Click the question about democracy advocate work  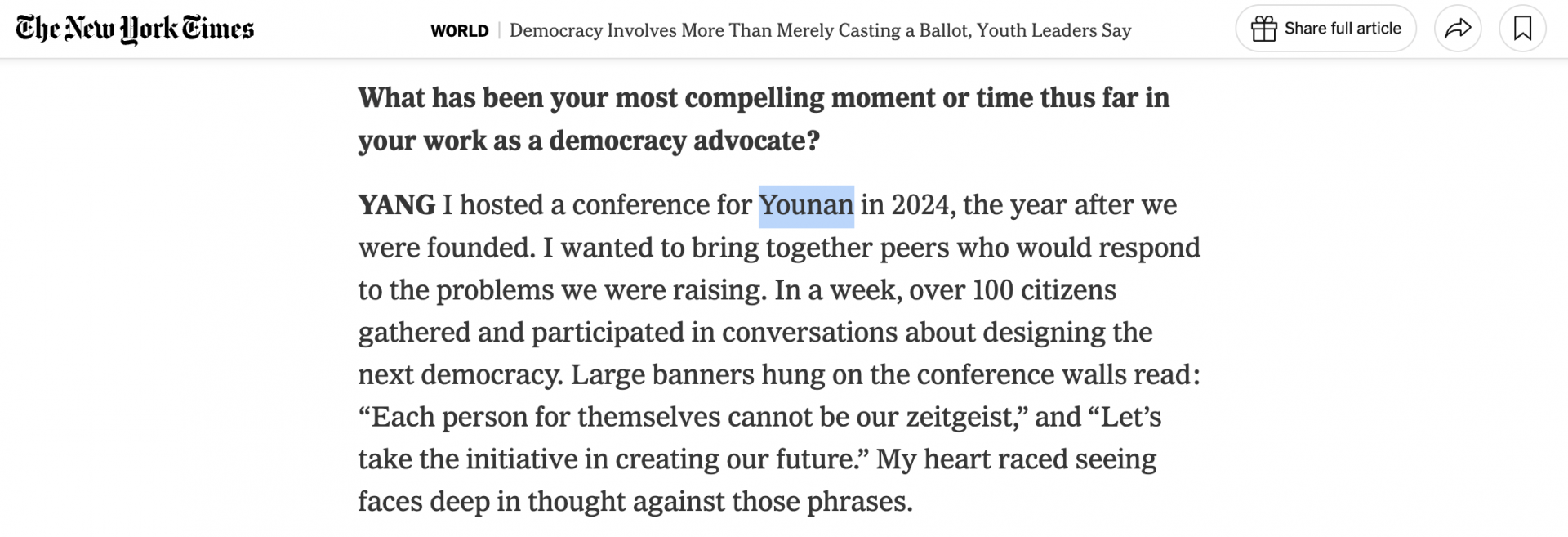coord(764,119)
